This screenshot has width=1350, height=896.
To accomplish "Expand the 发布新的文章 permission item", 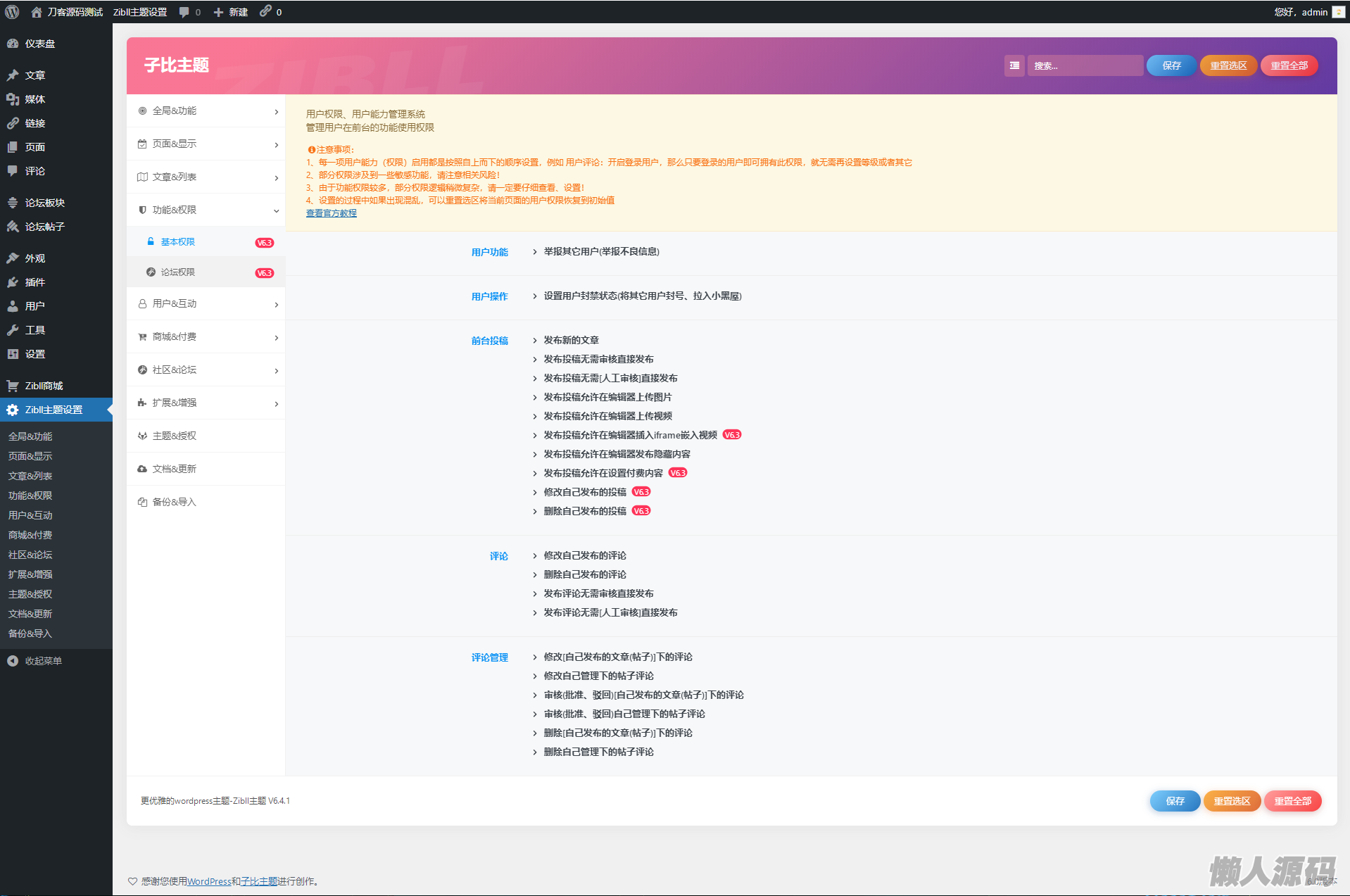I will (571, 340).
